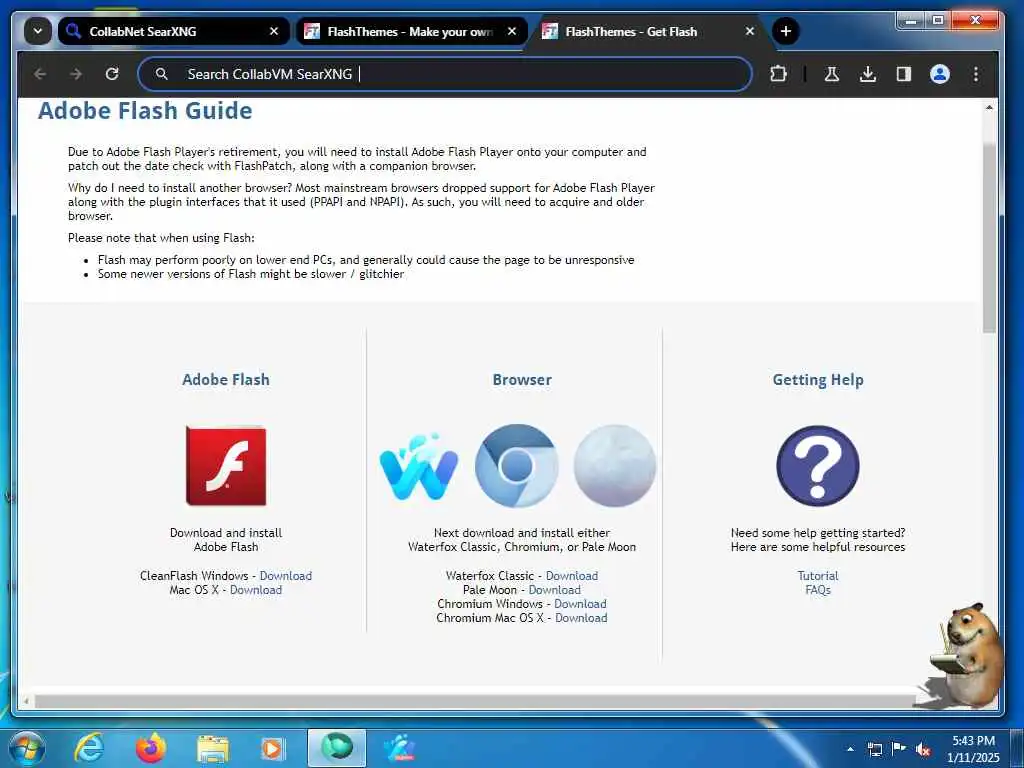Open the browser extensions puzzle icon
This screenshot has height=768, width=1024.
tap(778, 74)
